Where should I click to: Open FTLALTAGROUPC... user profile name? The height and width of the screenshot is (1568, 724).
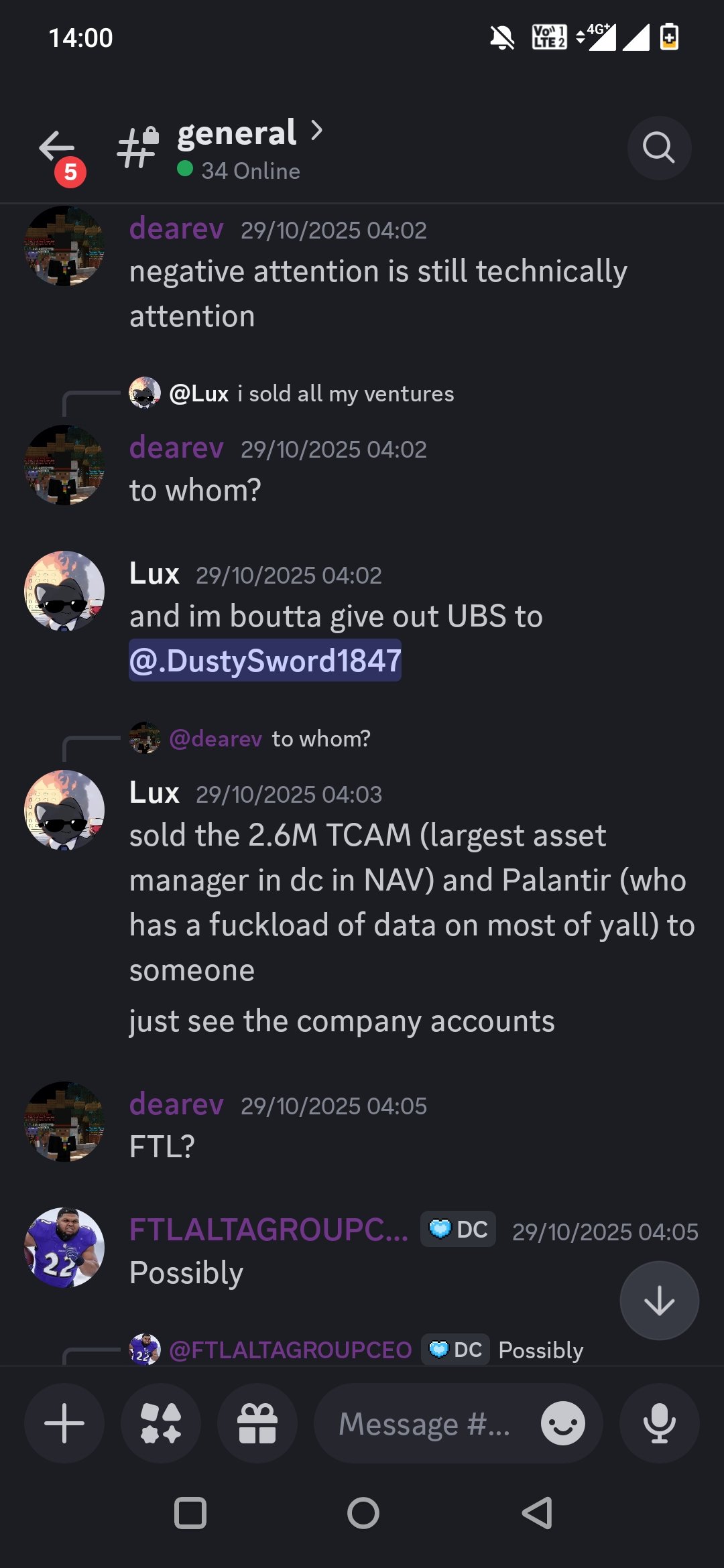click(269, 1230)
